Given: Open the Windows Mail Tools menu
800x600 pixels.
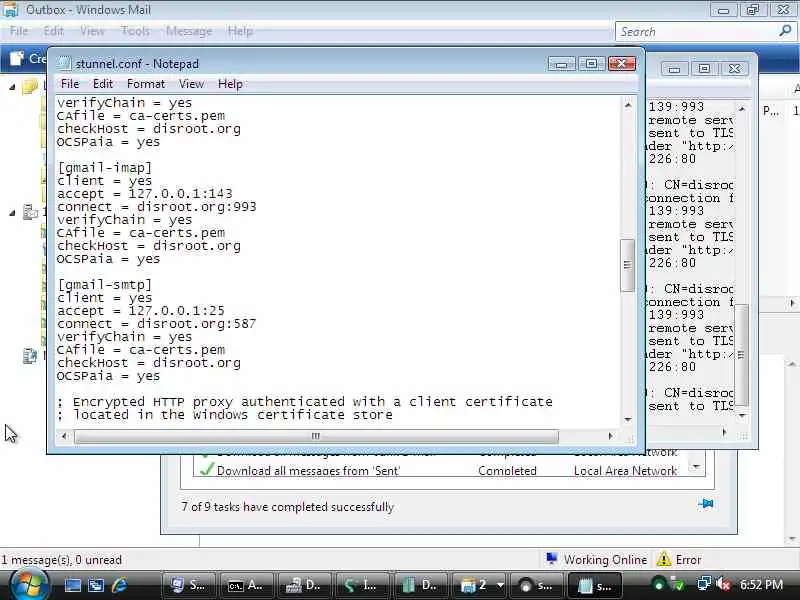Looking at the screenshot, I should (x=135, y=31).
